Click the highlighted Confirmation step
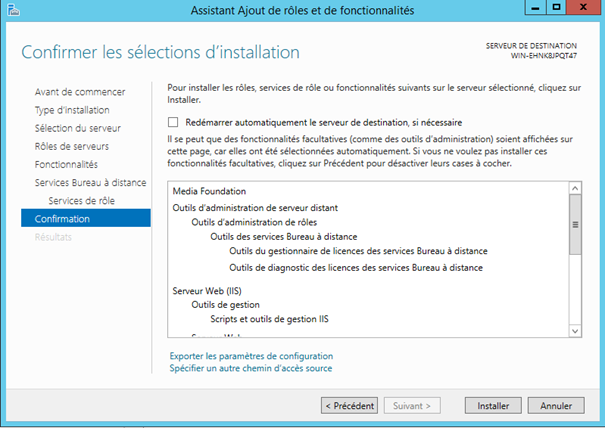Screen dimensions: 605x428 pyautogui.click(x=62, y=219)
